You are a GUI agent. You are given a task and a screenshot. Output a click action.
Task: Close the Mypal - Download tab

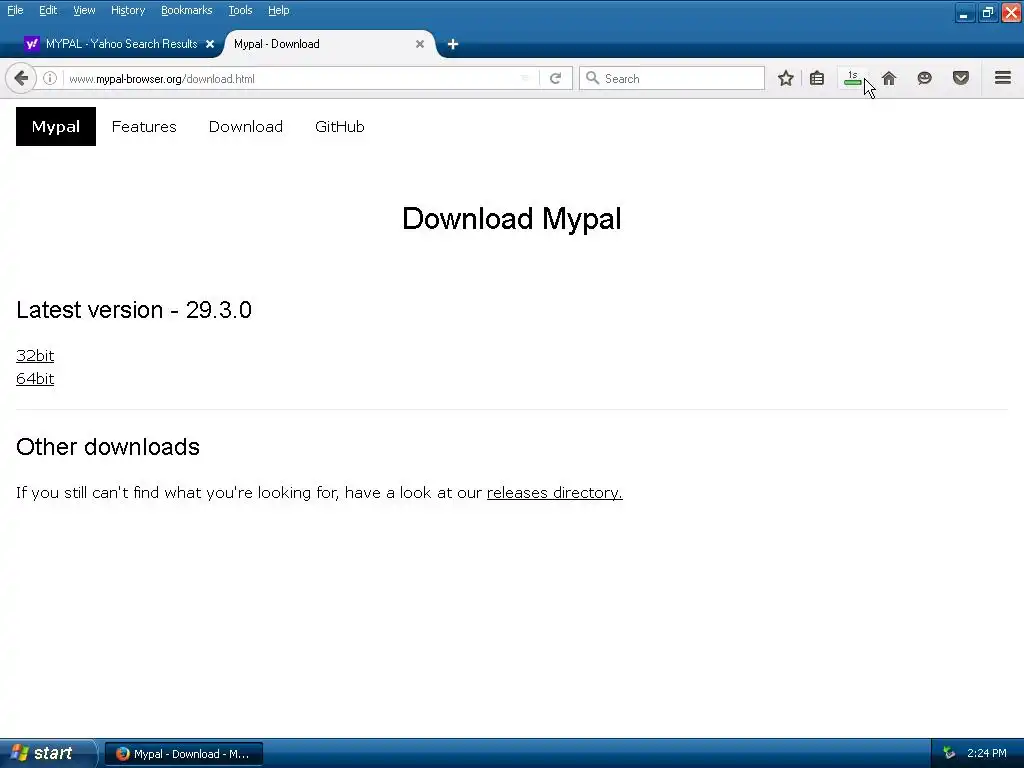point(420,44)
